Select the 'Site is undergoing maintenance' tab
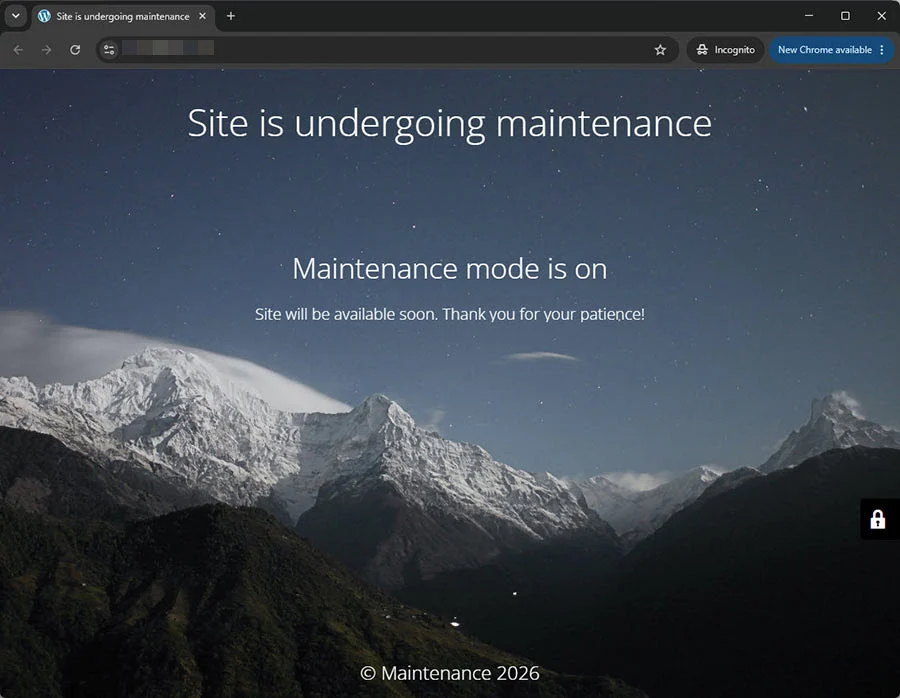Screen dimensions: 900x698 [x=123, y=17]
